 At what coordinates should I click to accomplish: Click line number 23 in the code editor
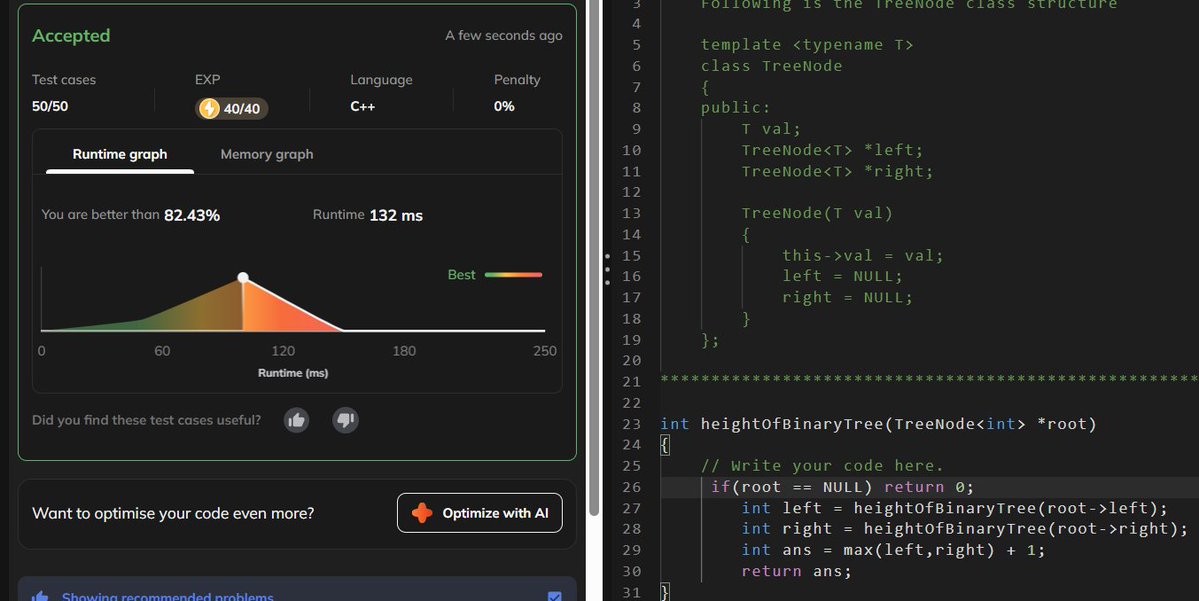click(631, 423)
